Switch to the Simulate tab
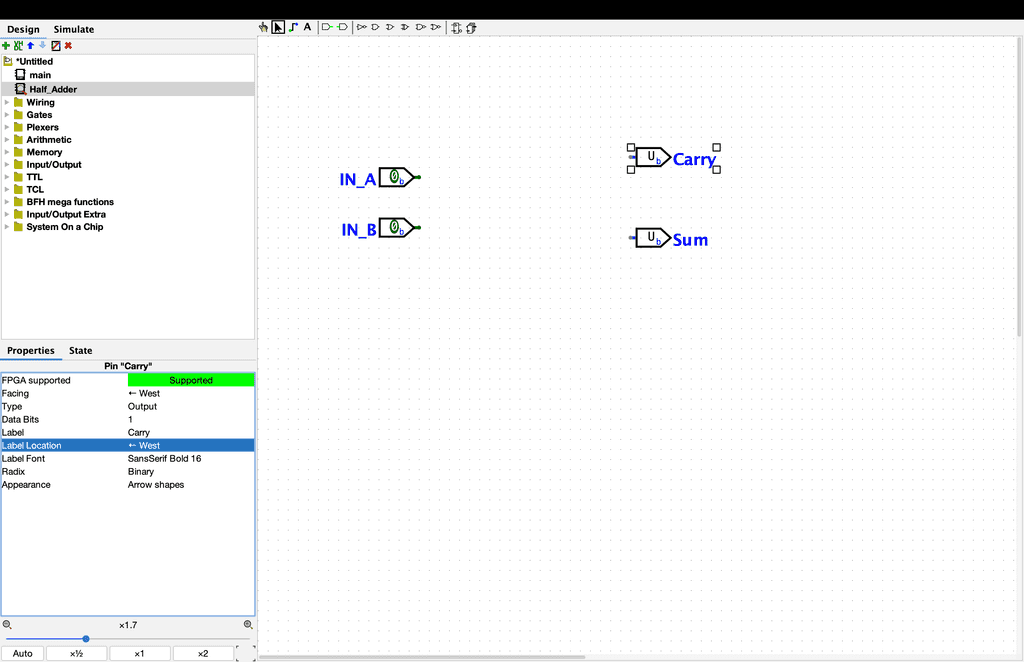The width and height of the screenshot is (1024, 662). [74, 30]
